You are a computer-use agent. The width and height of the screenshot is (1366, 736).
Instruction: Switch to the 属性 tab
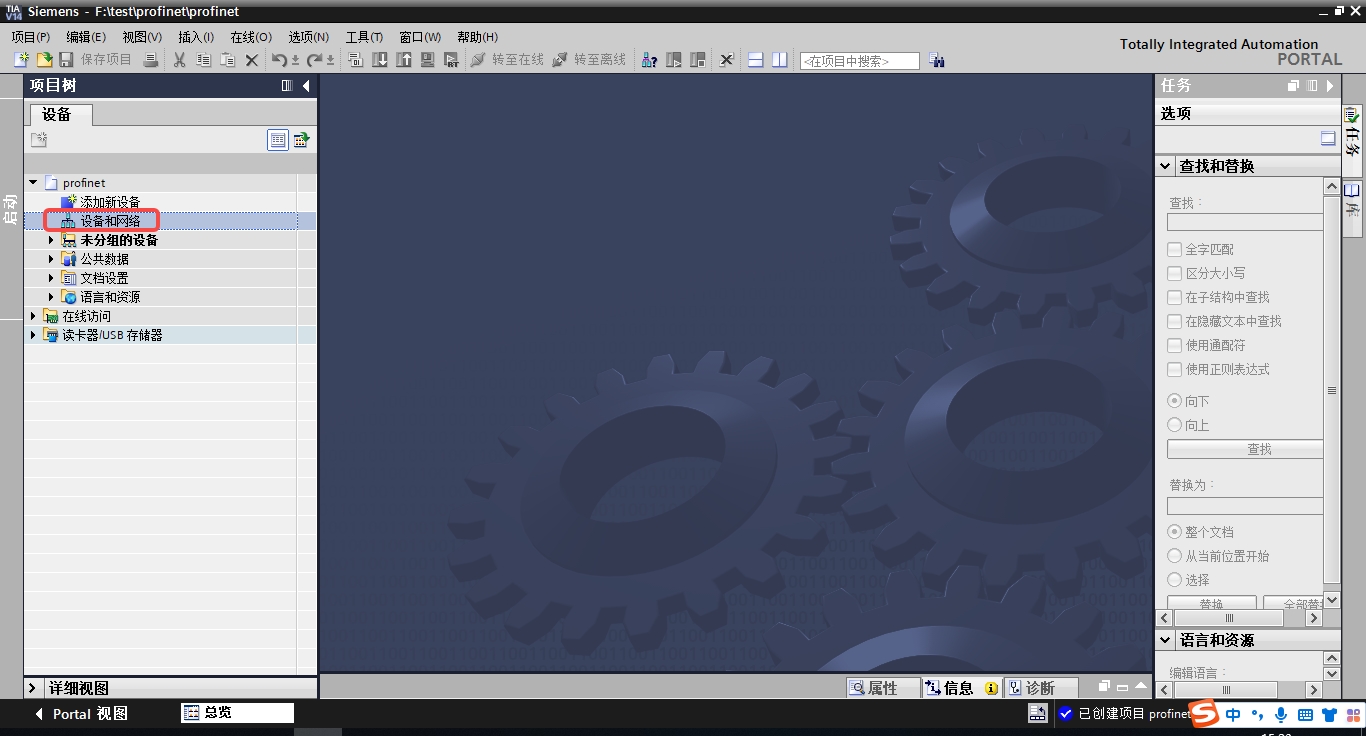point(884,688)
